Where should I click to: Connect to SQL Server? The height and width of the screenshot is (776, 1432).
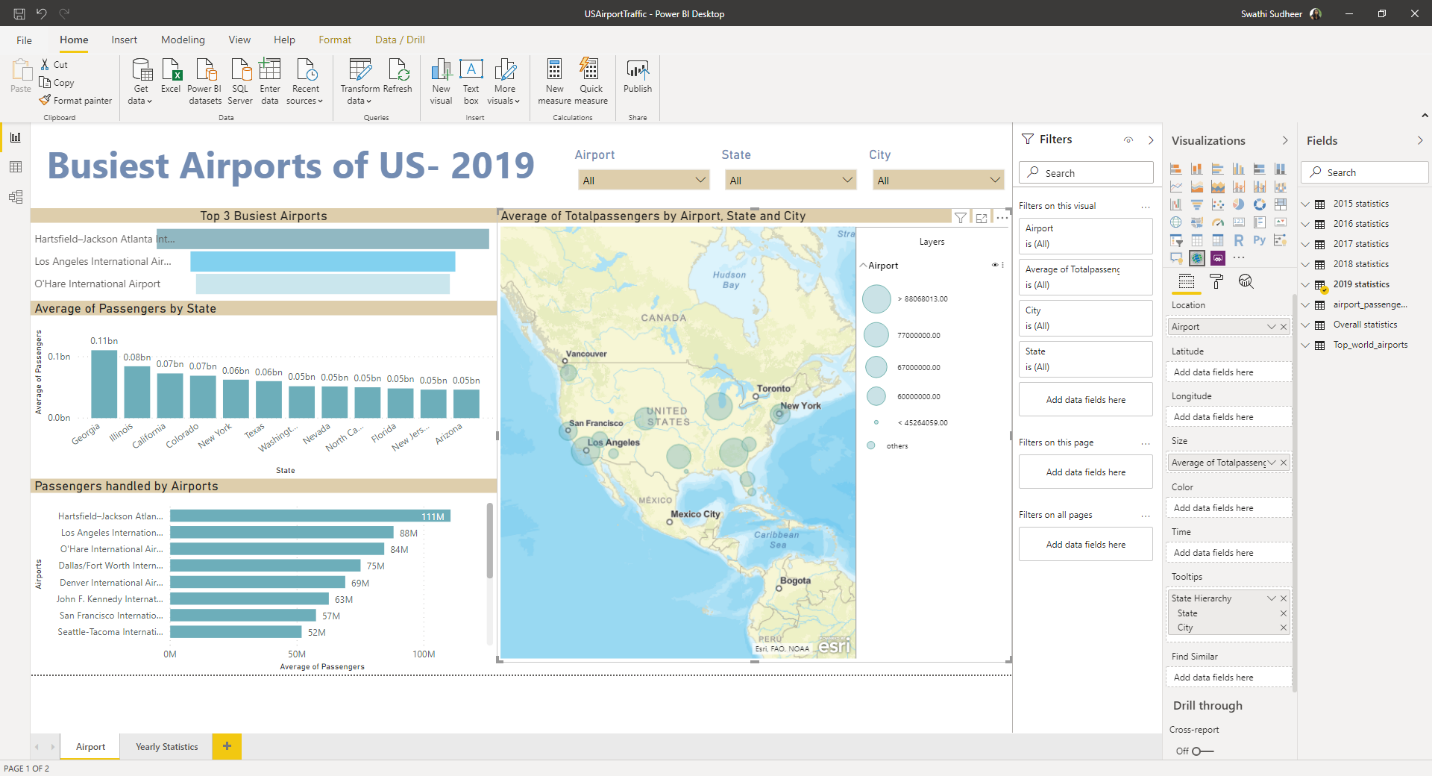(240, 81)
